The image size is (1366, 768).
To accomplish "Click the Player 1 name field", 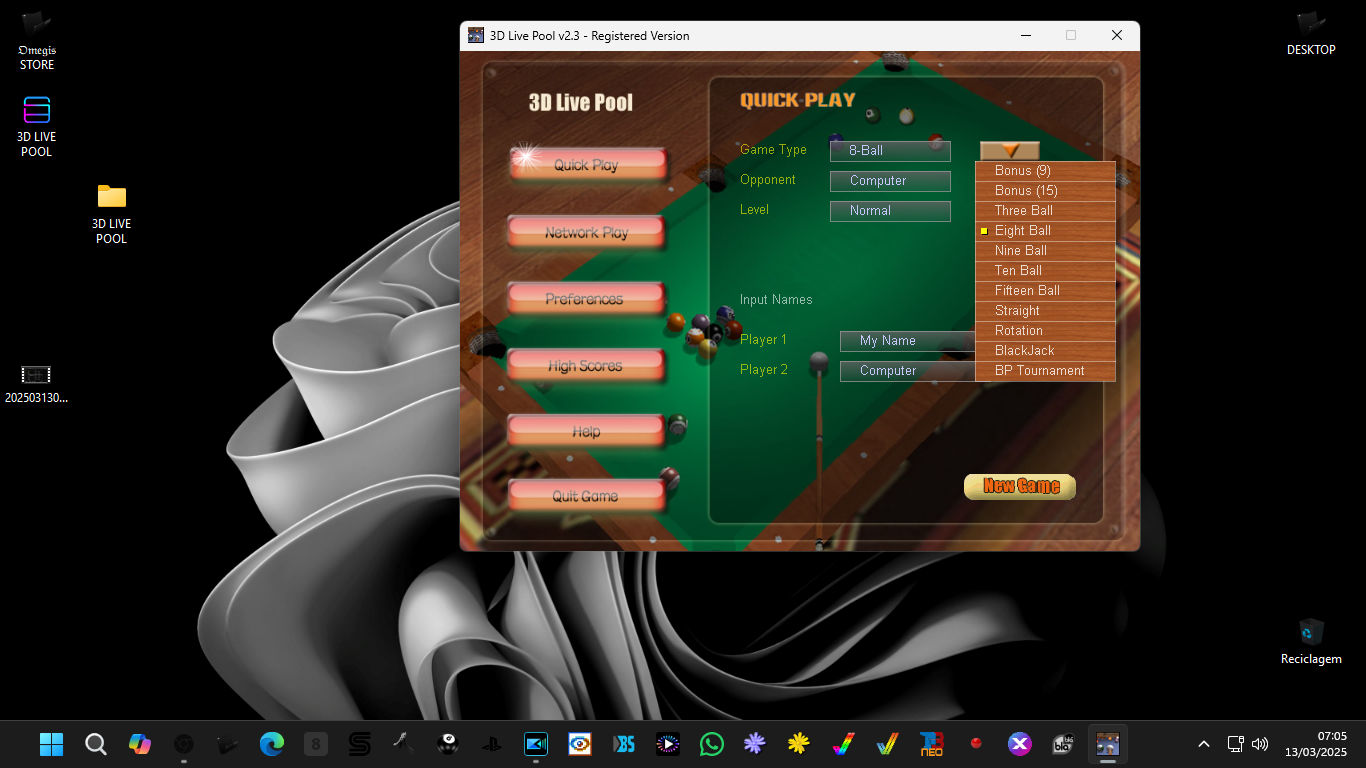I will point(907,341).
